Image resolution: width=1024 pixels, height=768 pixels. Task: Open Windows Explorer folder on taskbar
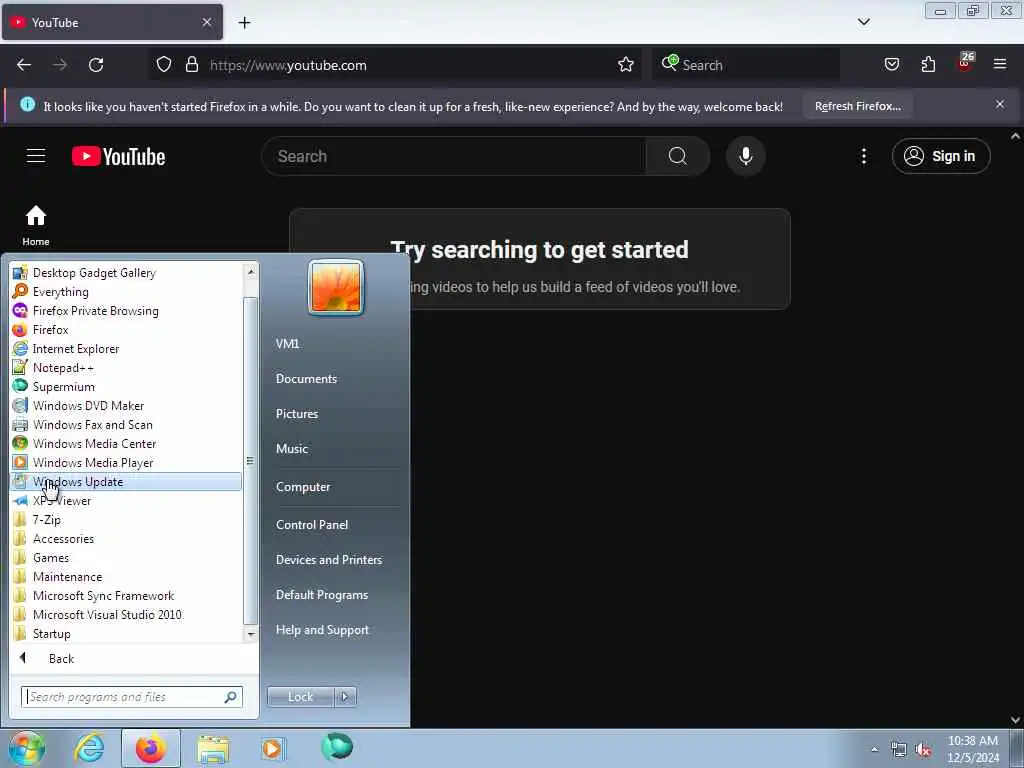pyautogui.click(x=213, y=748)
